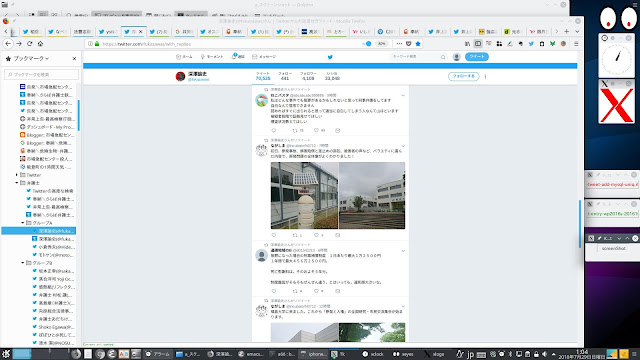This screenshot has width=640, height=360.
Task: Retweet the first tweet
Action: [295, 131]
